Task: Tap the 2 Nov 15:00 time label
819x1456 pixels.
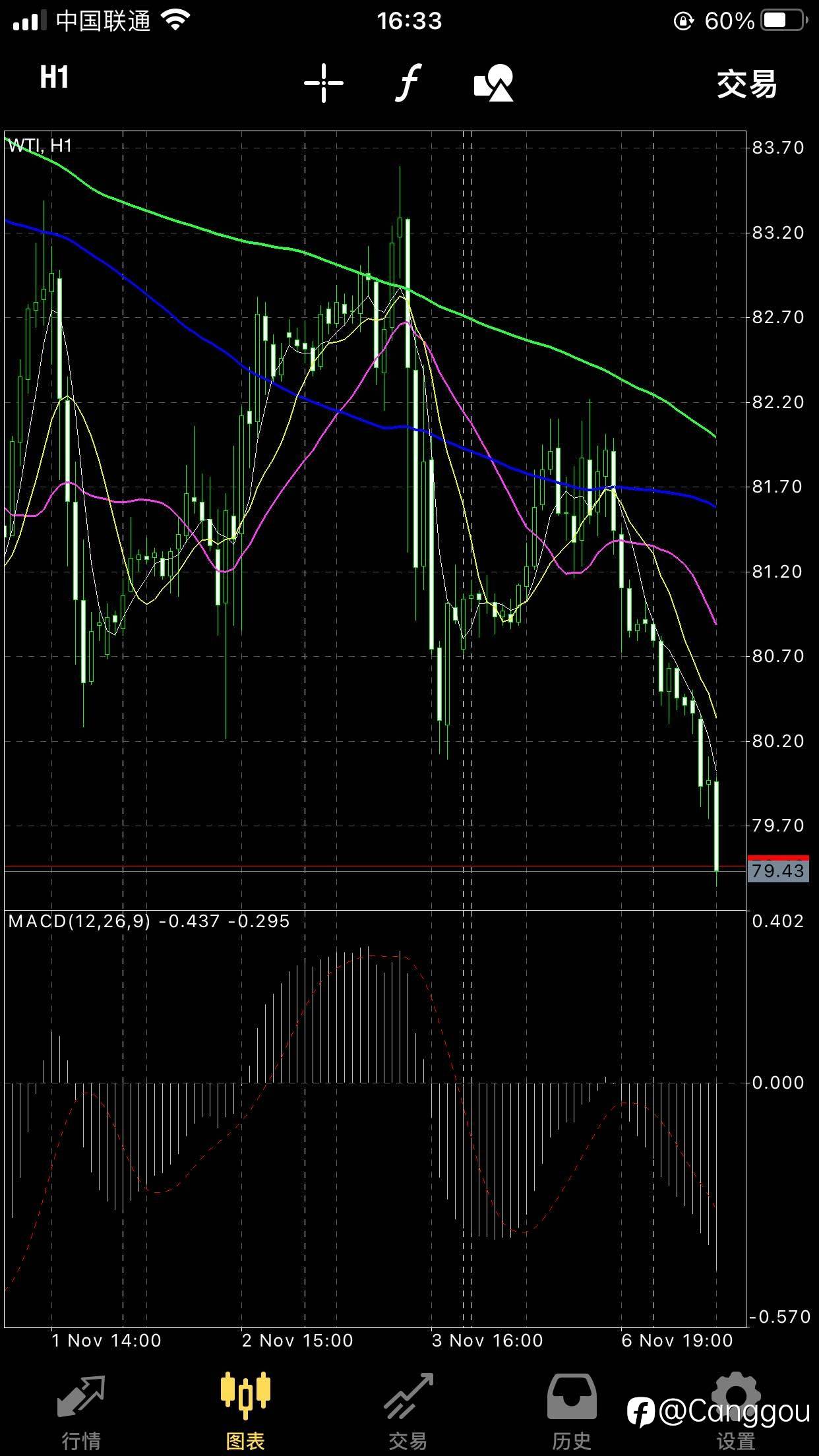Action: [x=297, y=1341]
